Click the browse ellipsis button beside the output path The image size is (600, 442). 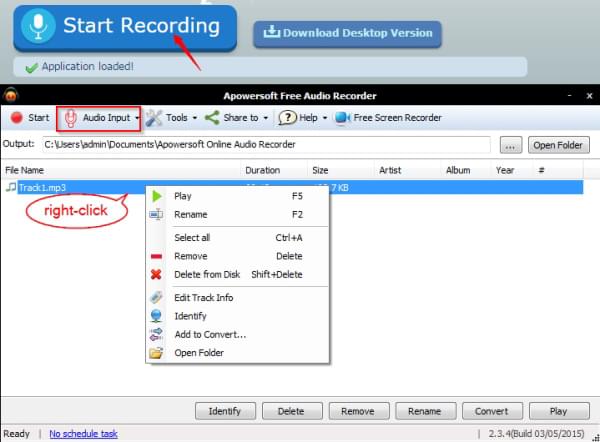[x=510, y=145]
